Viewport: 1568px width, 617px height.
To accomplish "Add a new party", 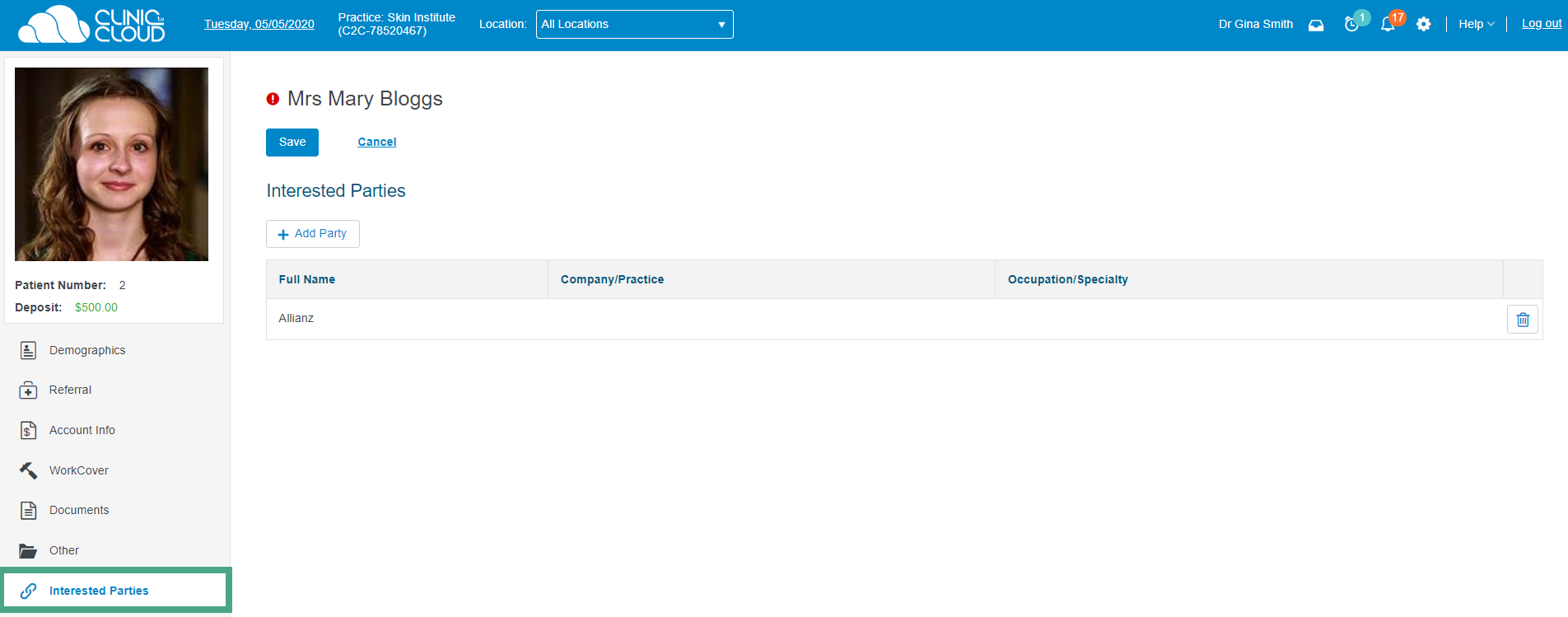I will pyautogui.click(x=312, y=234).
